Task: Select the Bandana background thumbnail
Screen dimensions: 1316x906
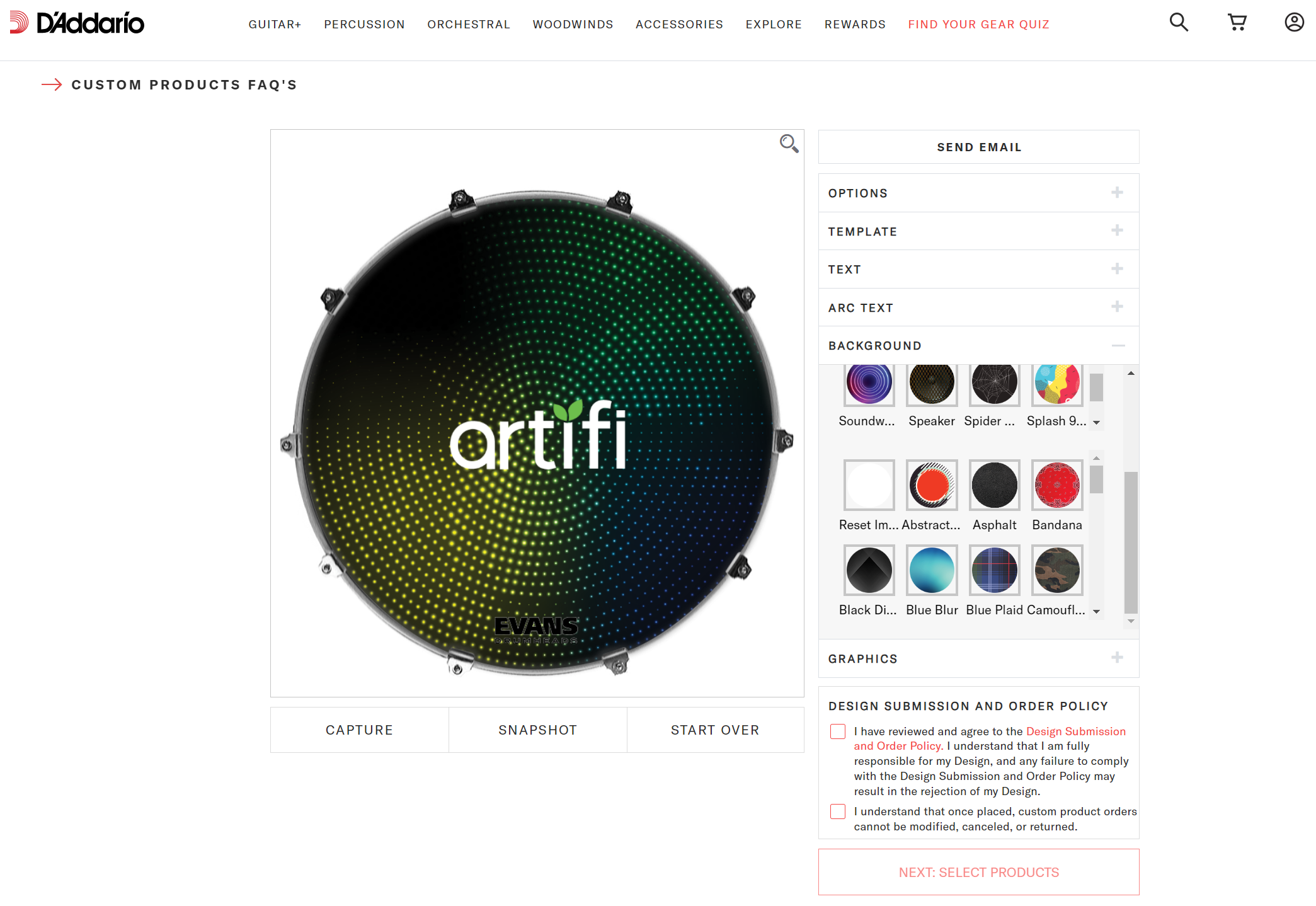Action: (x=1056, y=485)
